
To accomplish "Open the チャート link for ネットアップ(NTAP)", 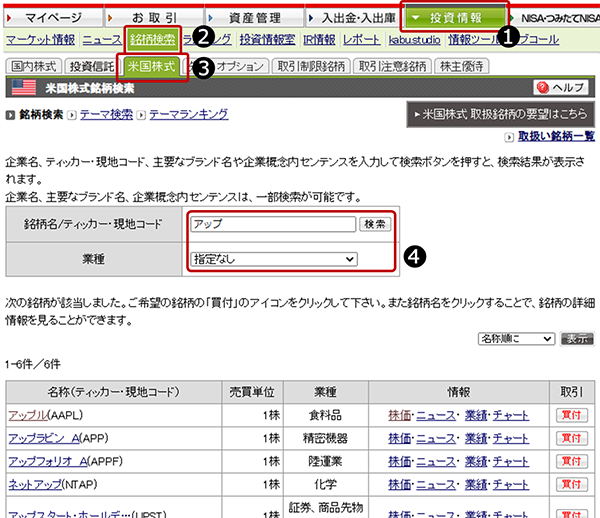I will 510,487.
